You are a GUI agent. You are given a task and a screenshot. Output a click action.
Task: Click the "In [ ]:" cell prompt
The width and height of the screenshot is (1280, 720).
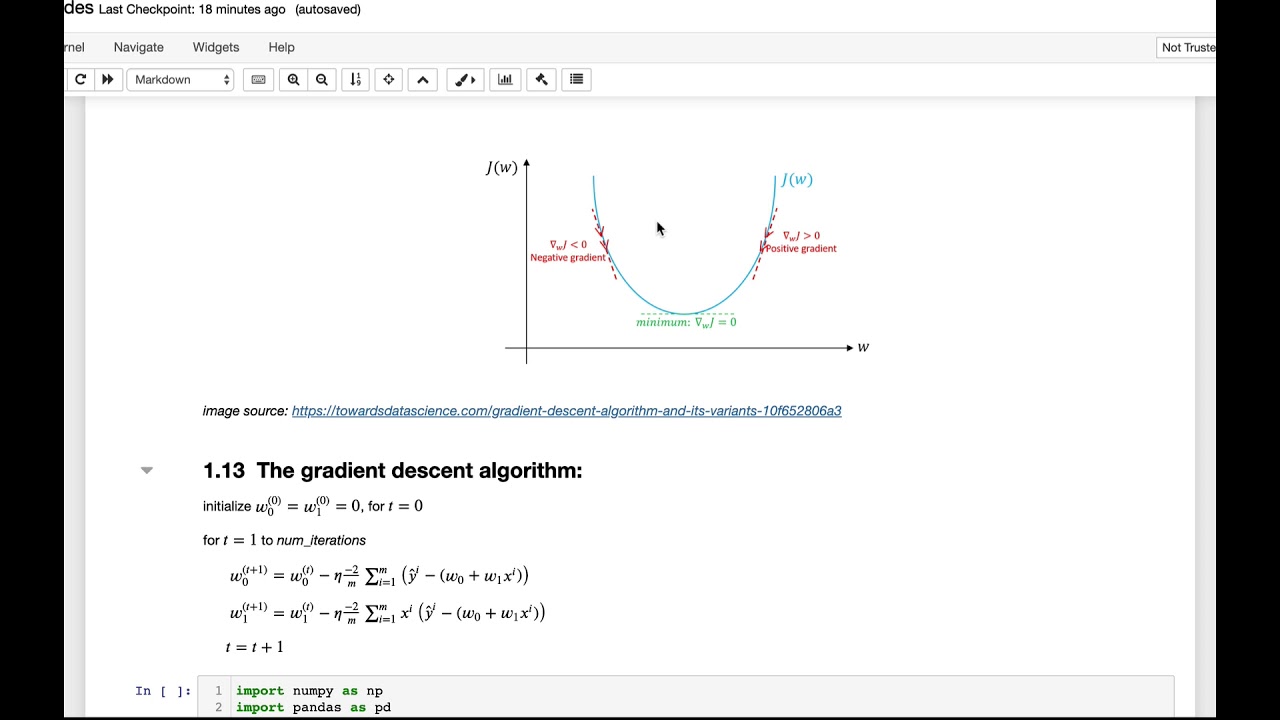163,691
